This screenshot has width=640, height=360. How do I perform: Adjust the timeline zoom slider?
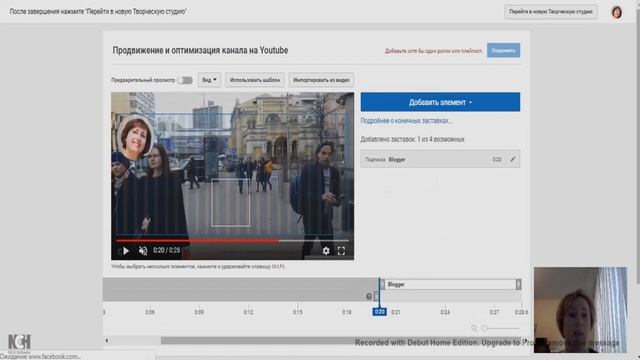point(484,328)
